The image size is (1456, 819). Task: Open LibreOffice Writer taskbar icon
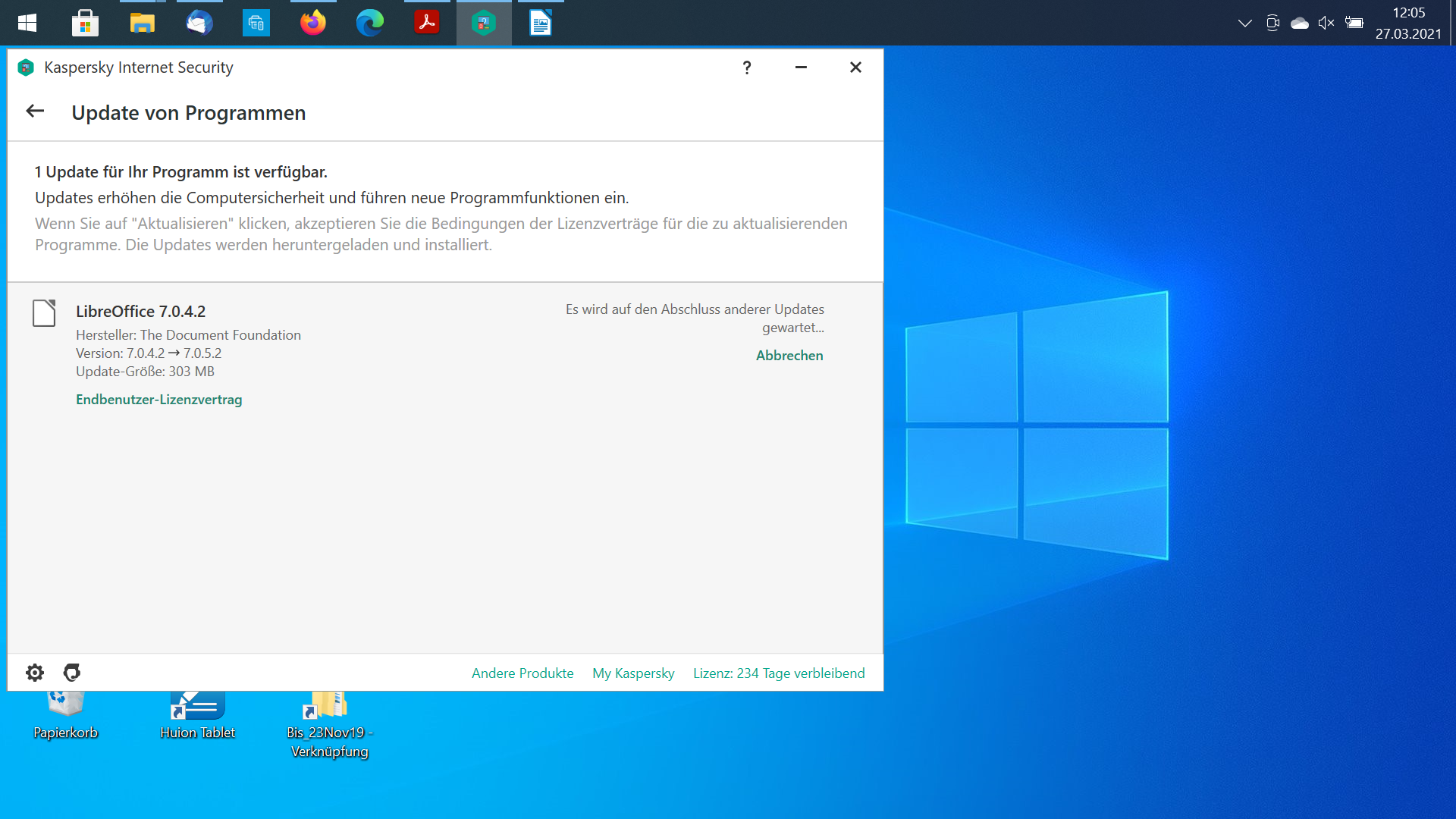[541, 23]
